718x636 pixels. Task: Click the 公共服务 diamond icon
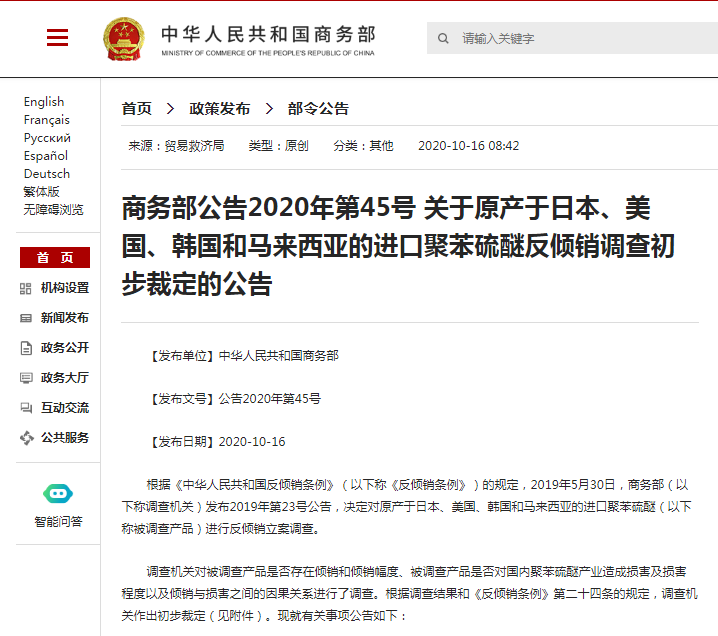(x=27, y=438)
